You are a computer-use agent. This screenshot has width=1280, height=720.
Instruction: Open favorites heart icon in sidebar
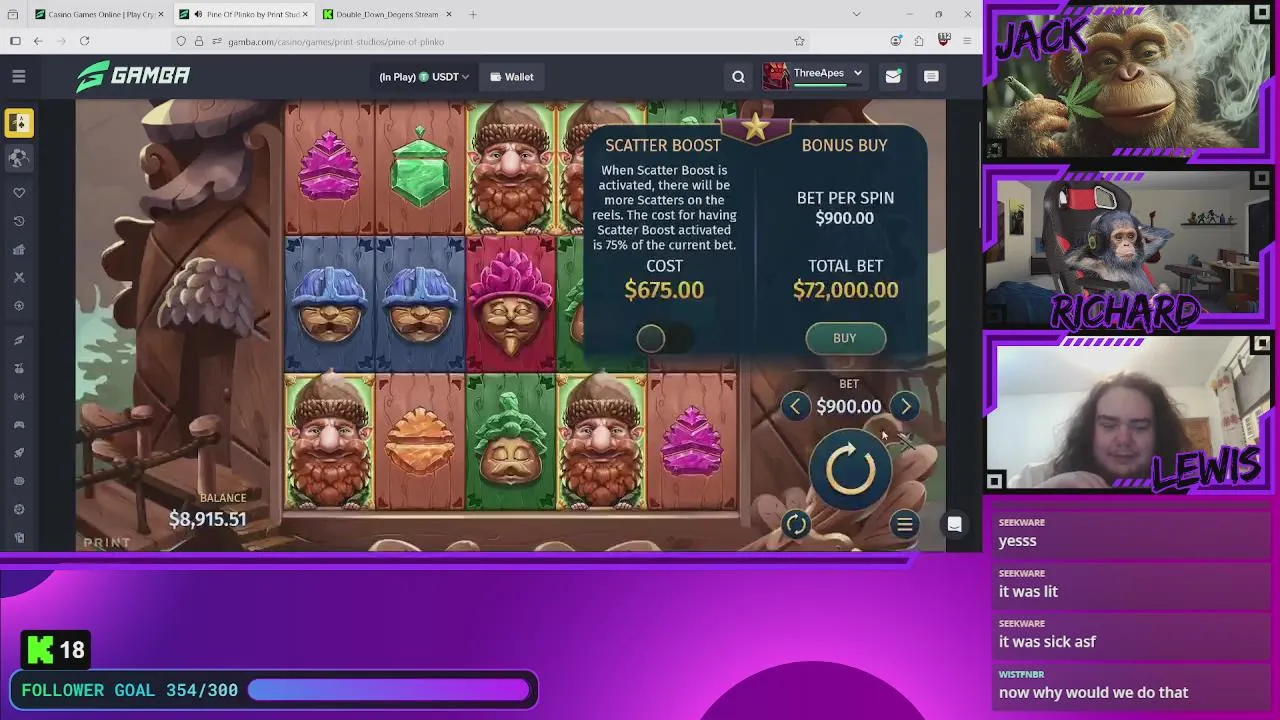click(19, 193)
